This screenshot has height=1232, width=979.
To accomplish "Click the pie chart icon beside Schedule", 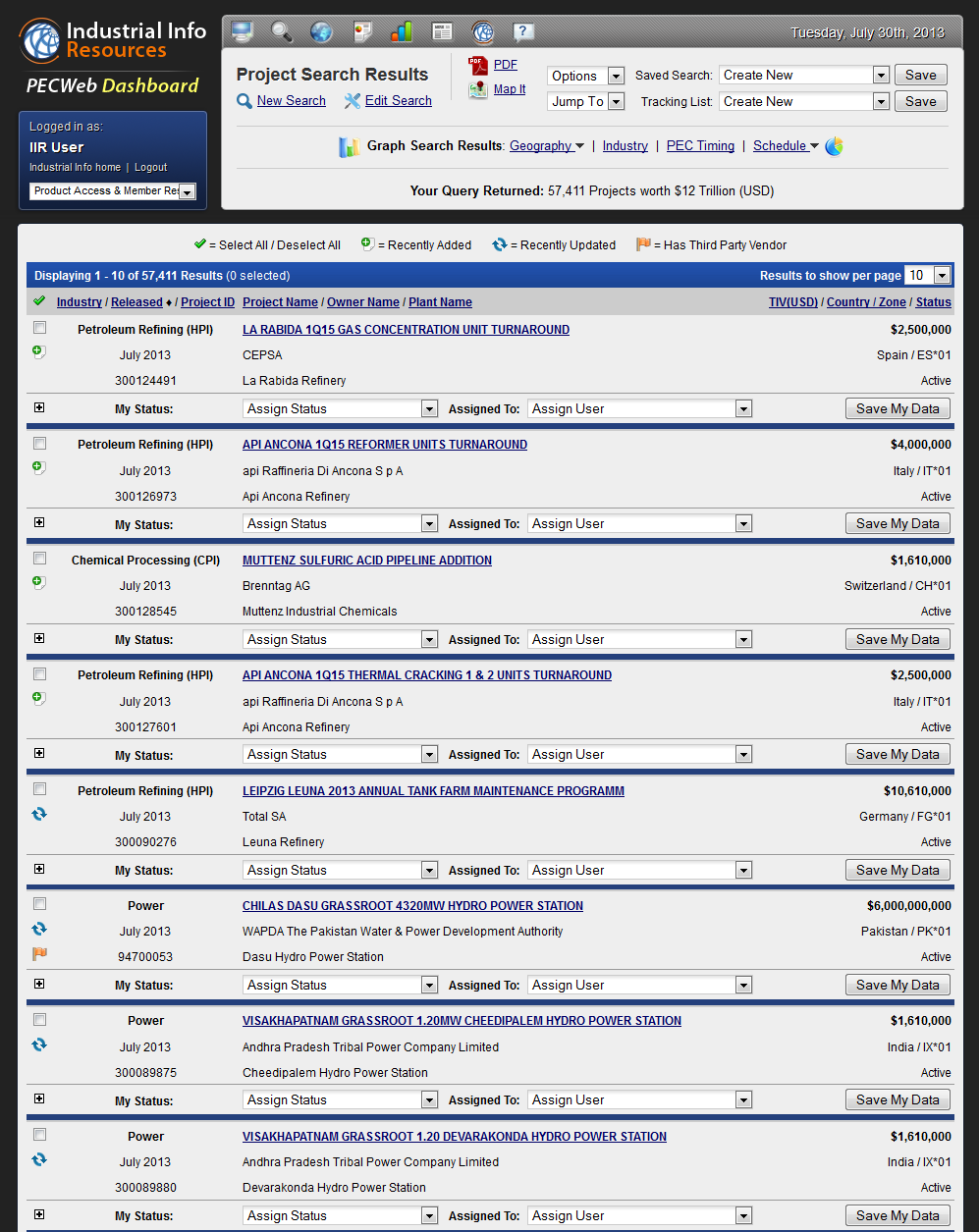I will coord(834,146).
